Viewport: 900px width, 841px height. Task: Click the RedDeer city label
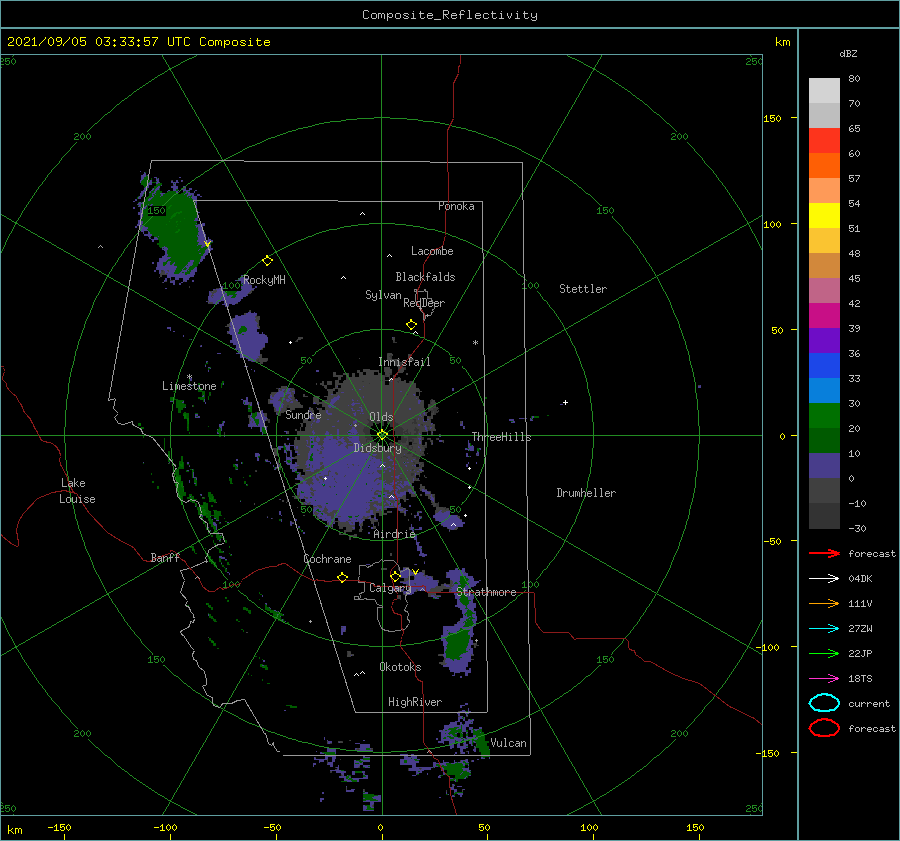click(424, 303)
